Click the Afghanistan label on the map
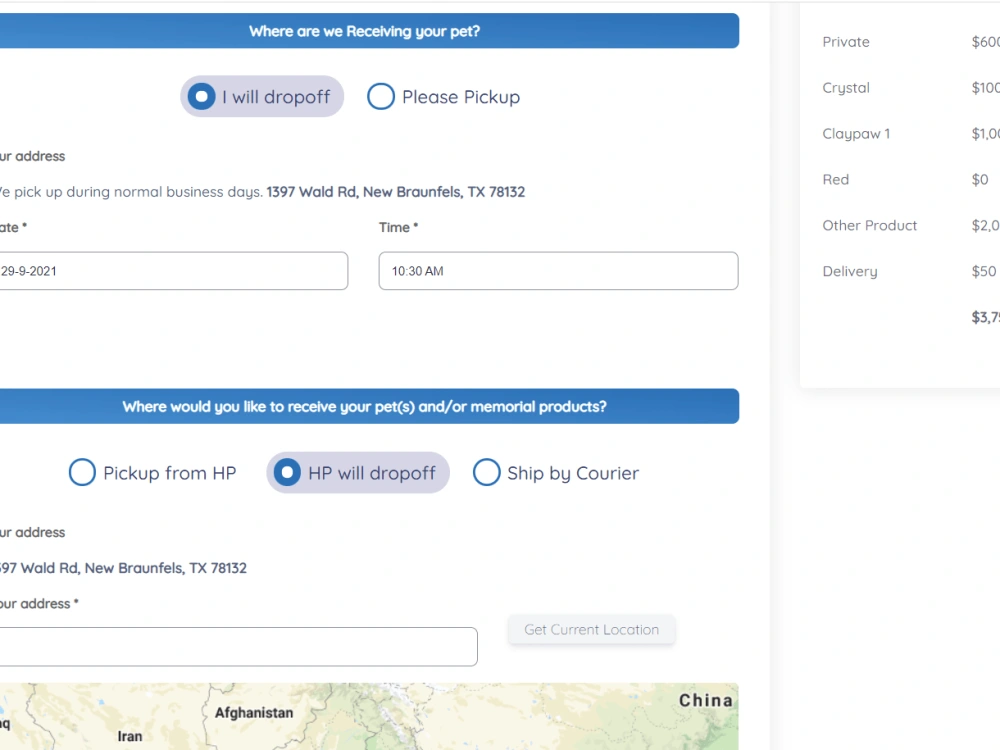1000x750 pixels. click(254, 713)
